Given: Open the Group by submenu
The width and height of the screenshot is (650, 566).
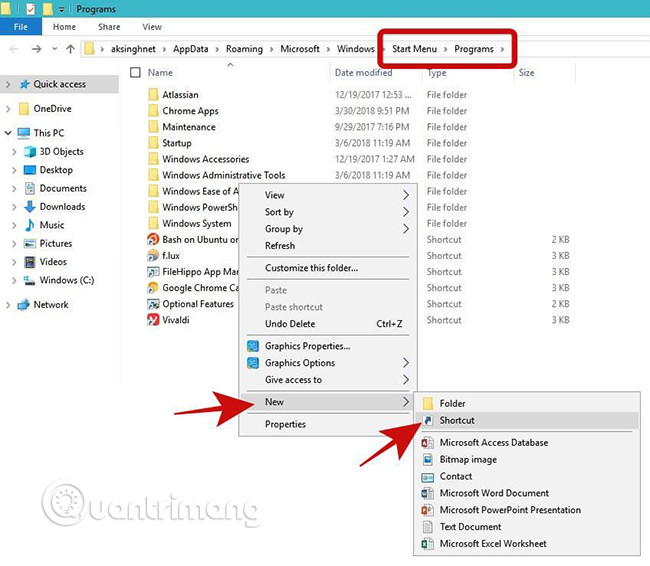Looking at the screenshot, I should (x=328, y=229).
